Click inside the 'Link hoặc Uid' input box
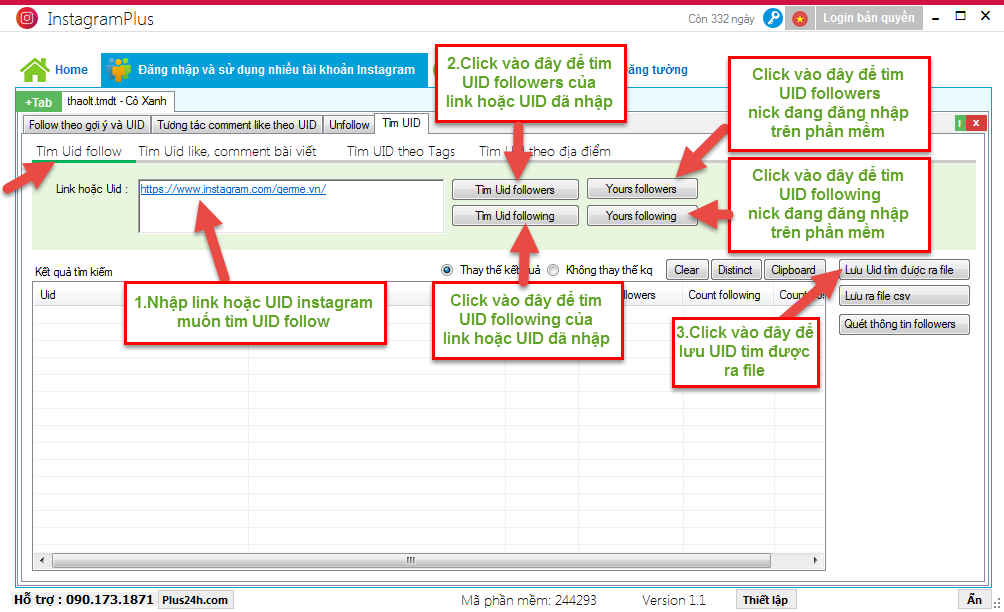This screenshot has height=612, width=1004. 291,206
